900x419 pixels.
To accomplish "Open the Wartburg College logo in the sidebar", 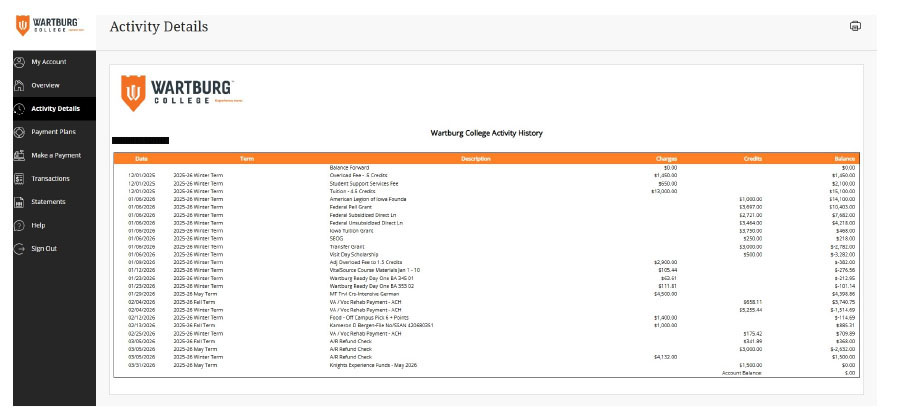I will point(50,25).
